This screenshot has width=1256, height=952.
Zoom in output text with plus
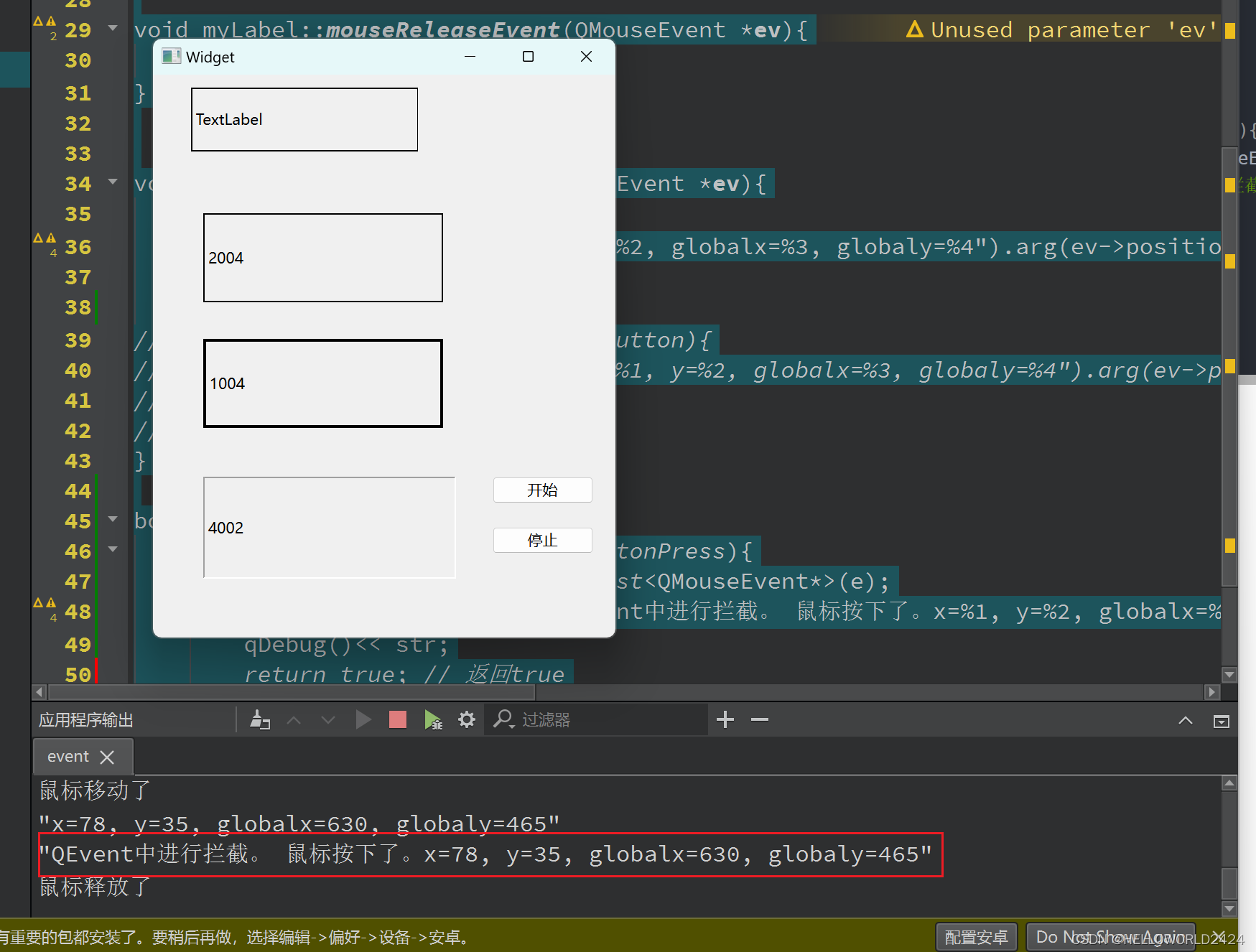(725, 719)
